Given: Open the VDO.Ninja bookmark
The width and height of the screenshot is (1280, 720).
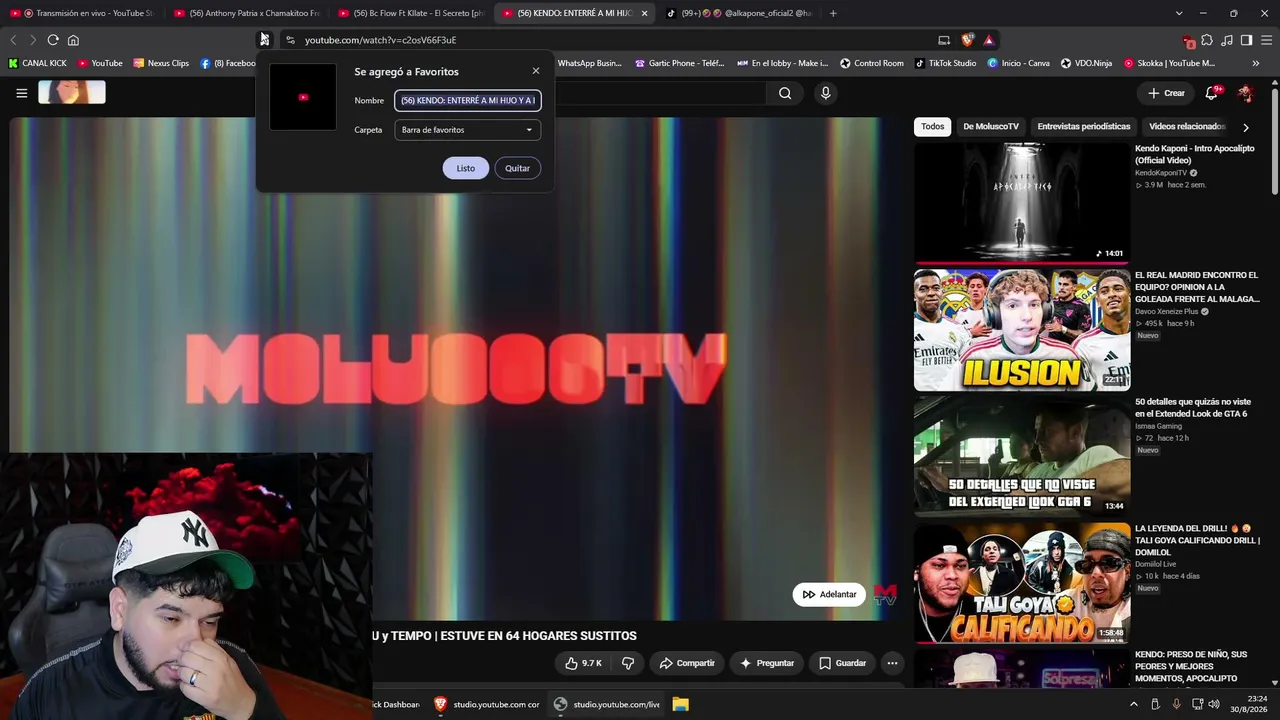Looking at the screenshot, I should pos(1085,63).
